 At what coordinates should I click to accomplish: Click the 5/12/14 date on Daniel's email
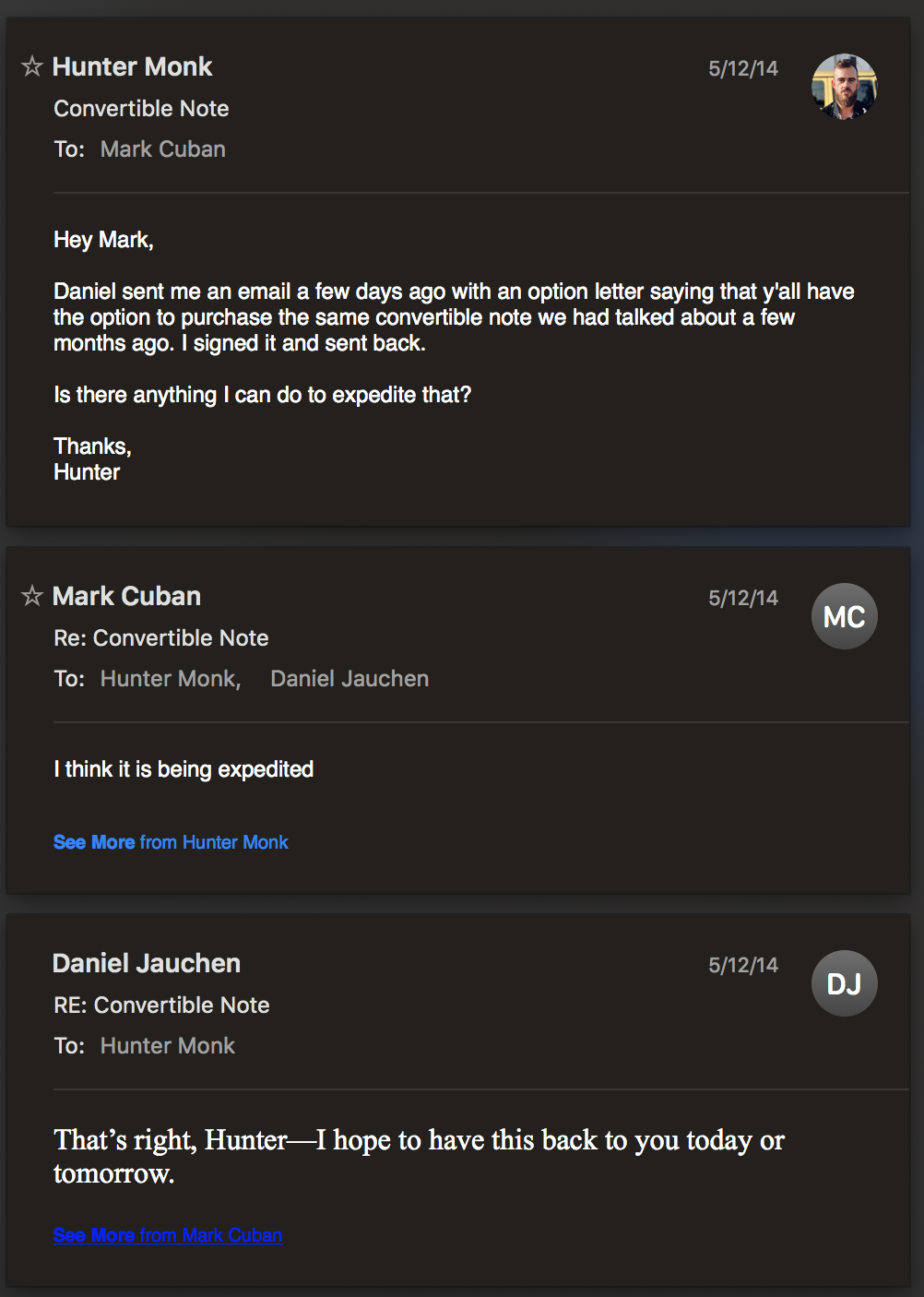[743, 965]
